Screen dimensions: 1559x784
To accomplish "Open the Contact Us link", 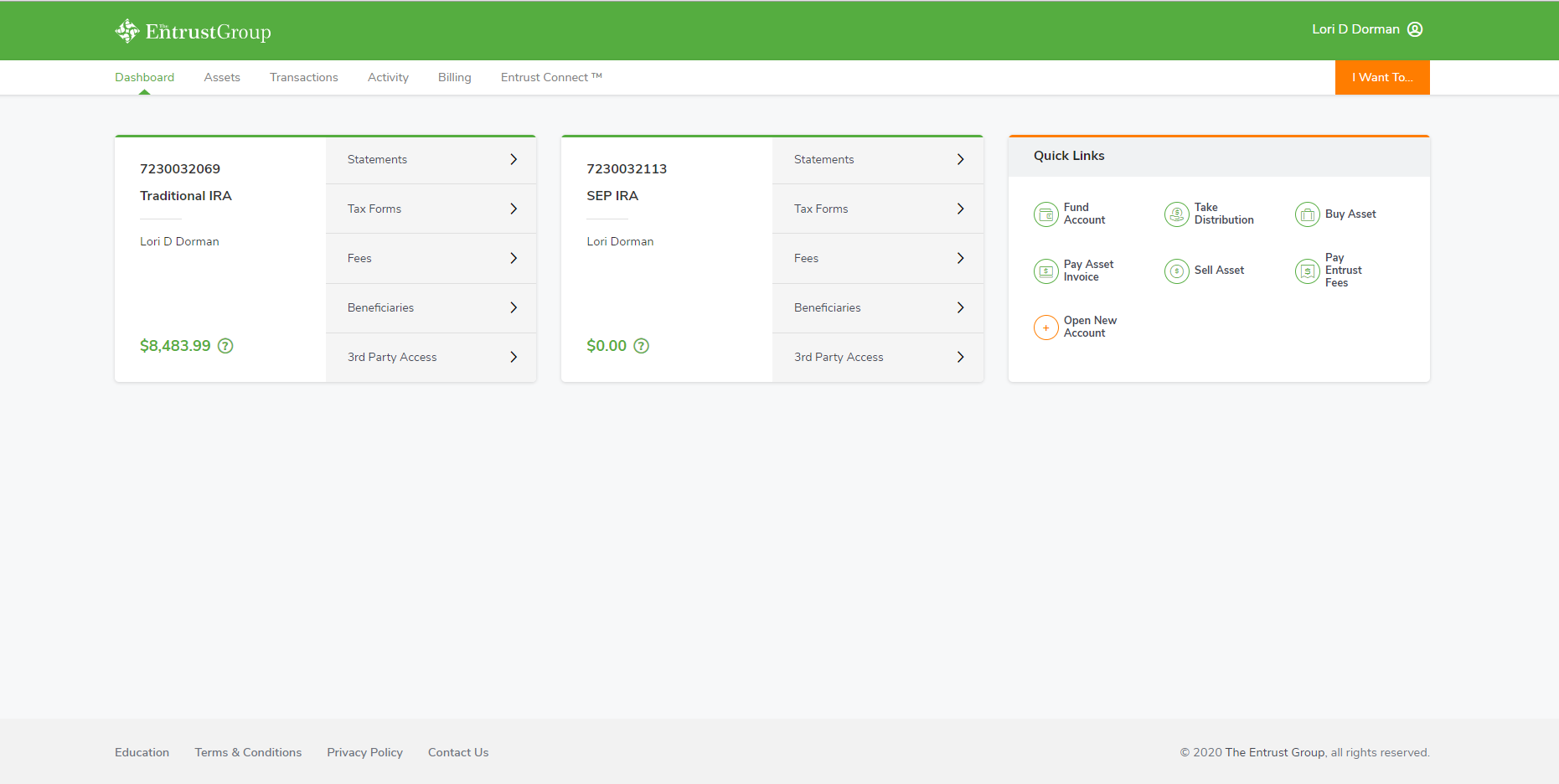I will tap(458, 752).
